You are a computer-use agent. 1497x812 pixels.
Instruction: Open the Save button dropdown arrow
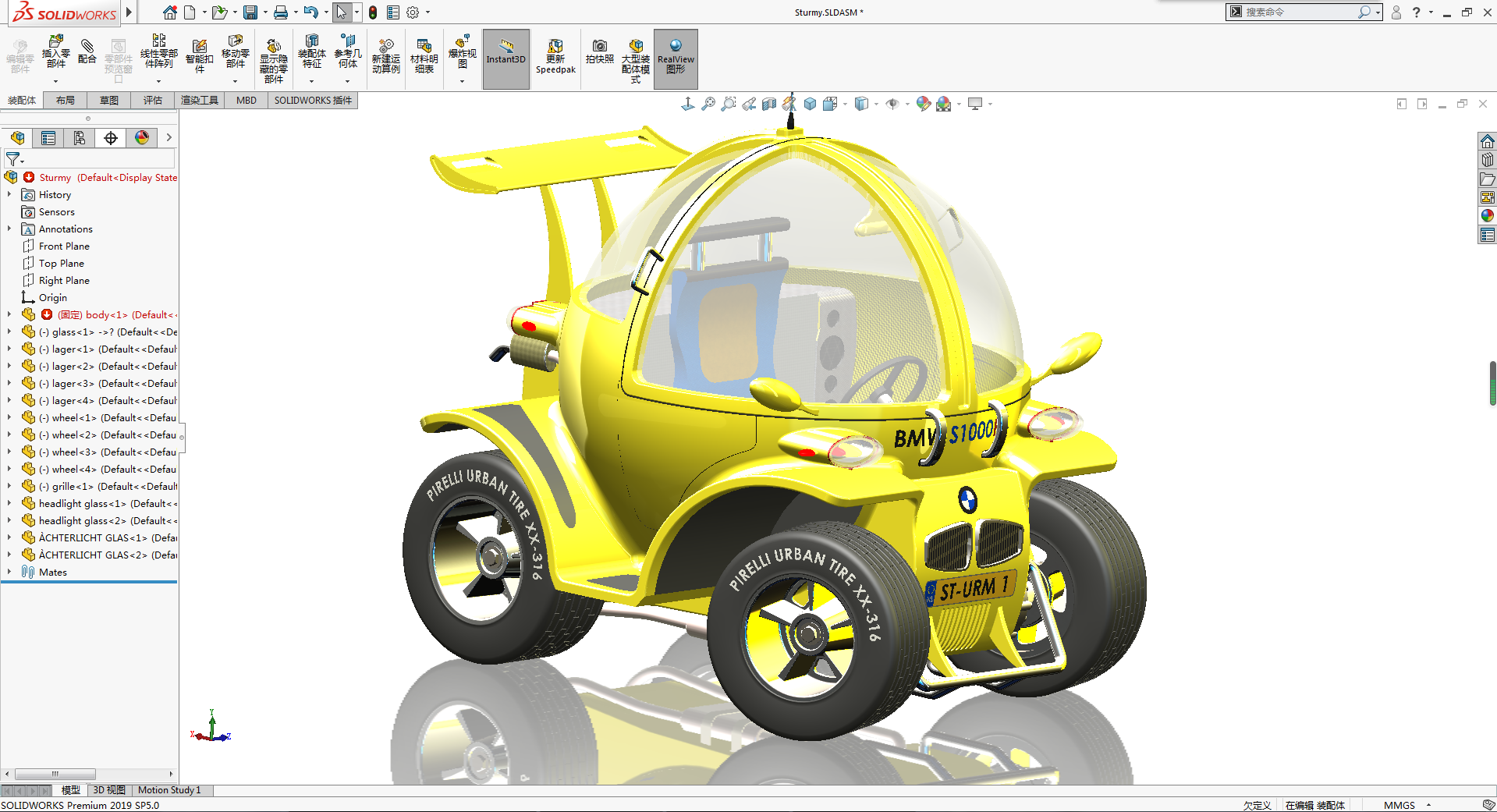(265, 12)
